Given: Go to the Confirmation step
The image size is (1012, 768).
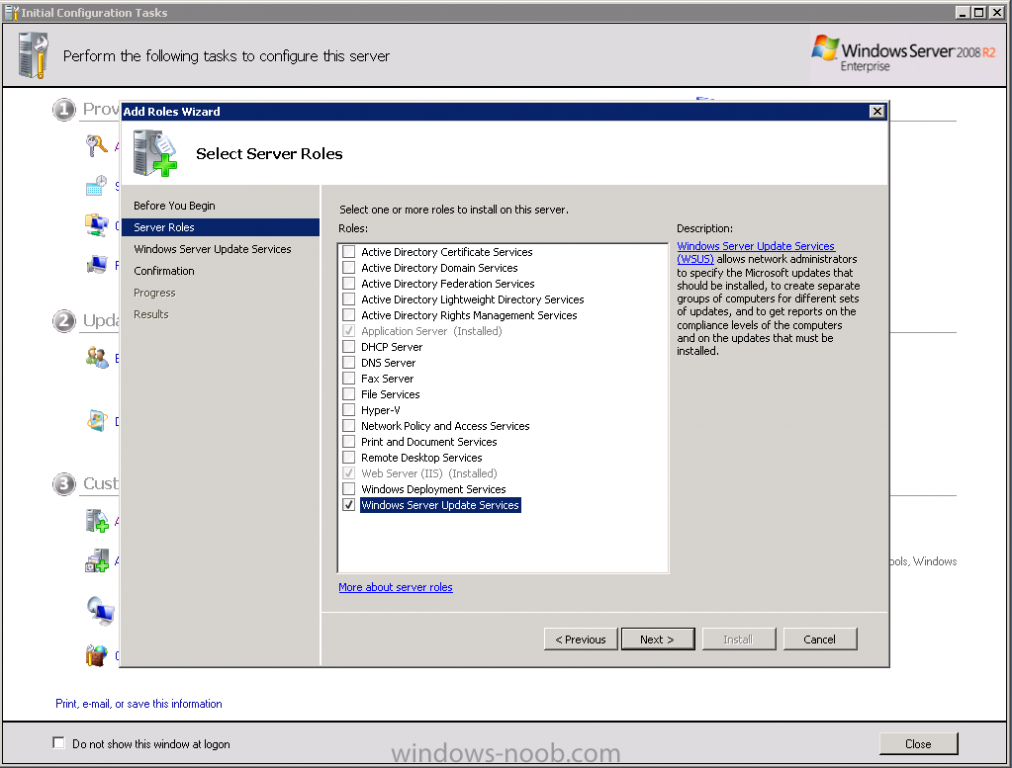Looking at the screenshot, I should point(164,271).
